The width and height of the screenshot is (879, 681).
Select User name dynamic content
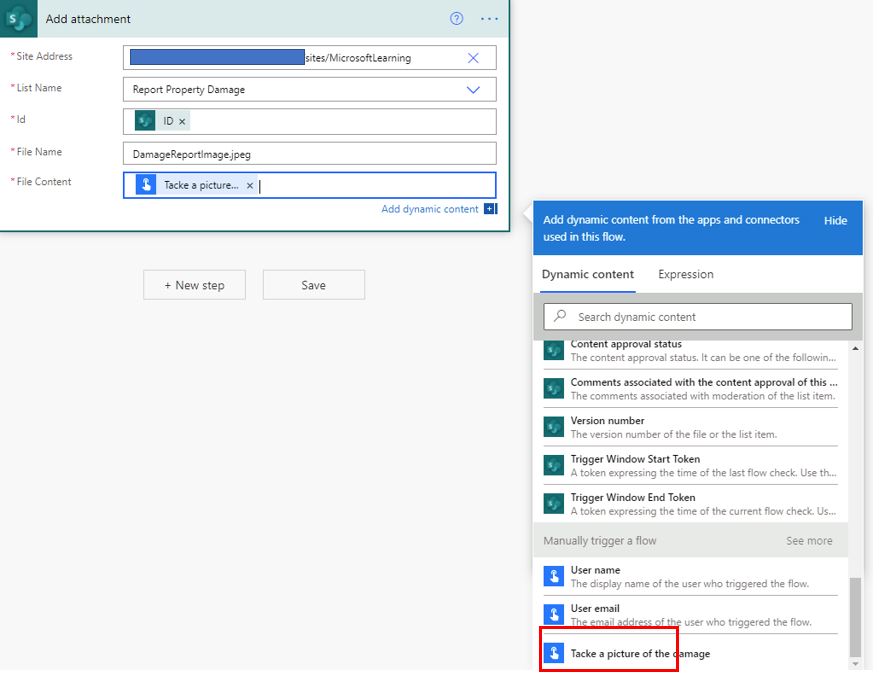point(691,576)
